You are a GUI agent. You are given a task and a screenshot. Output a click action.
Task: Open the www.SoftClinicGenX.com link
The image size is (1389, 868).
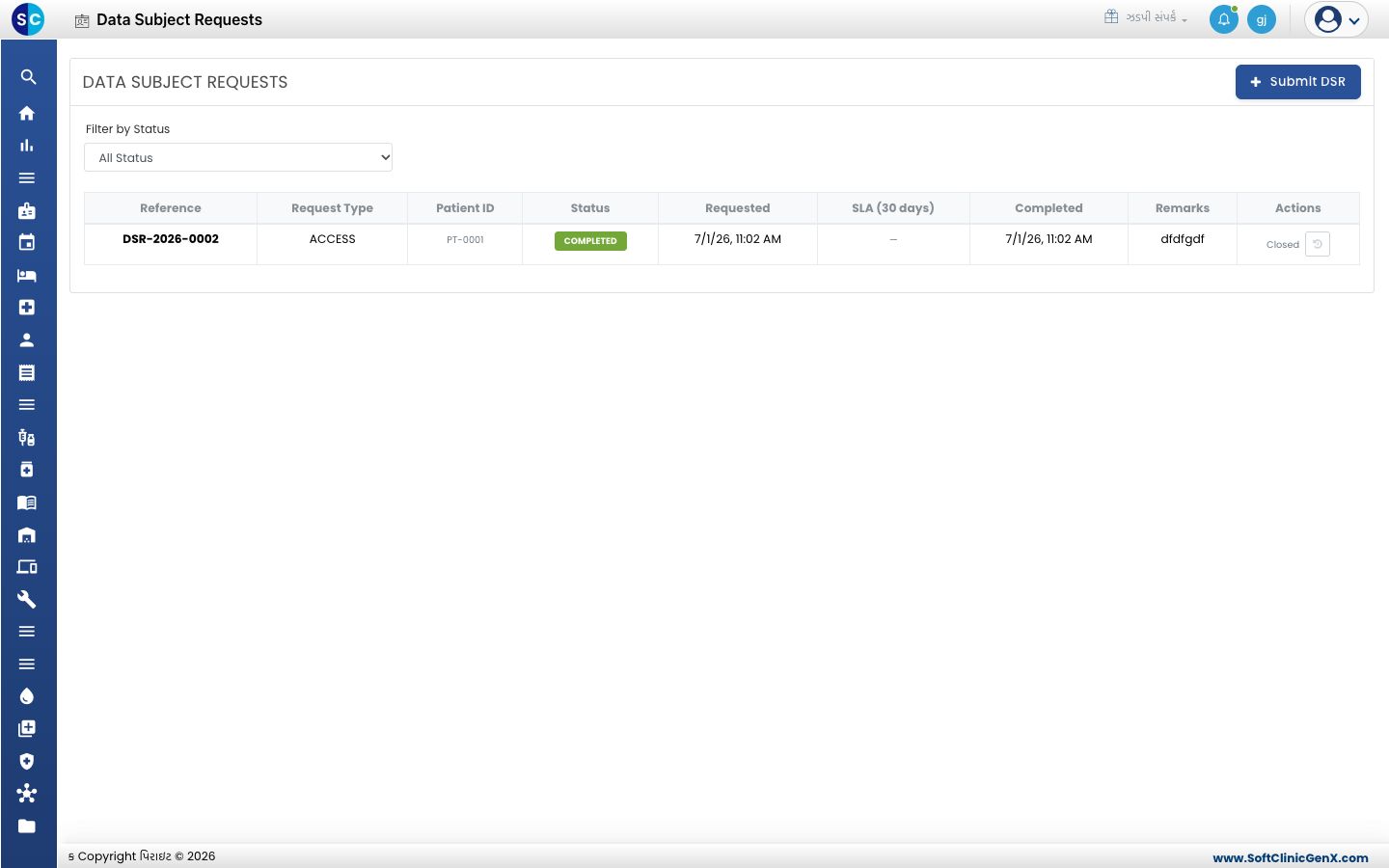pyautogui.click(x=1291, y=857)
